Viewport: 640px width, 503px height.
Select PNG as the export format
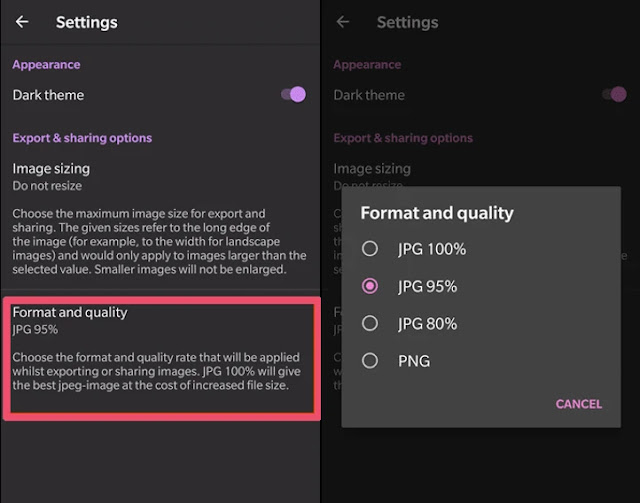[370, 360]
